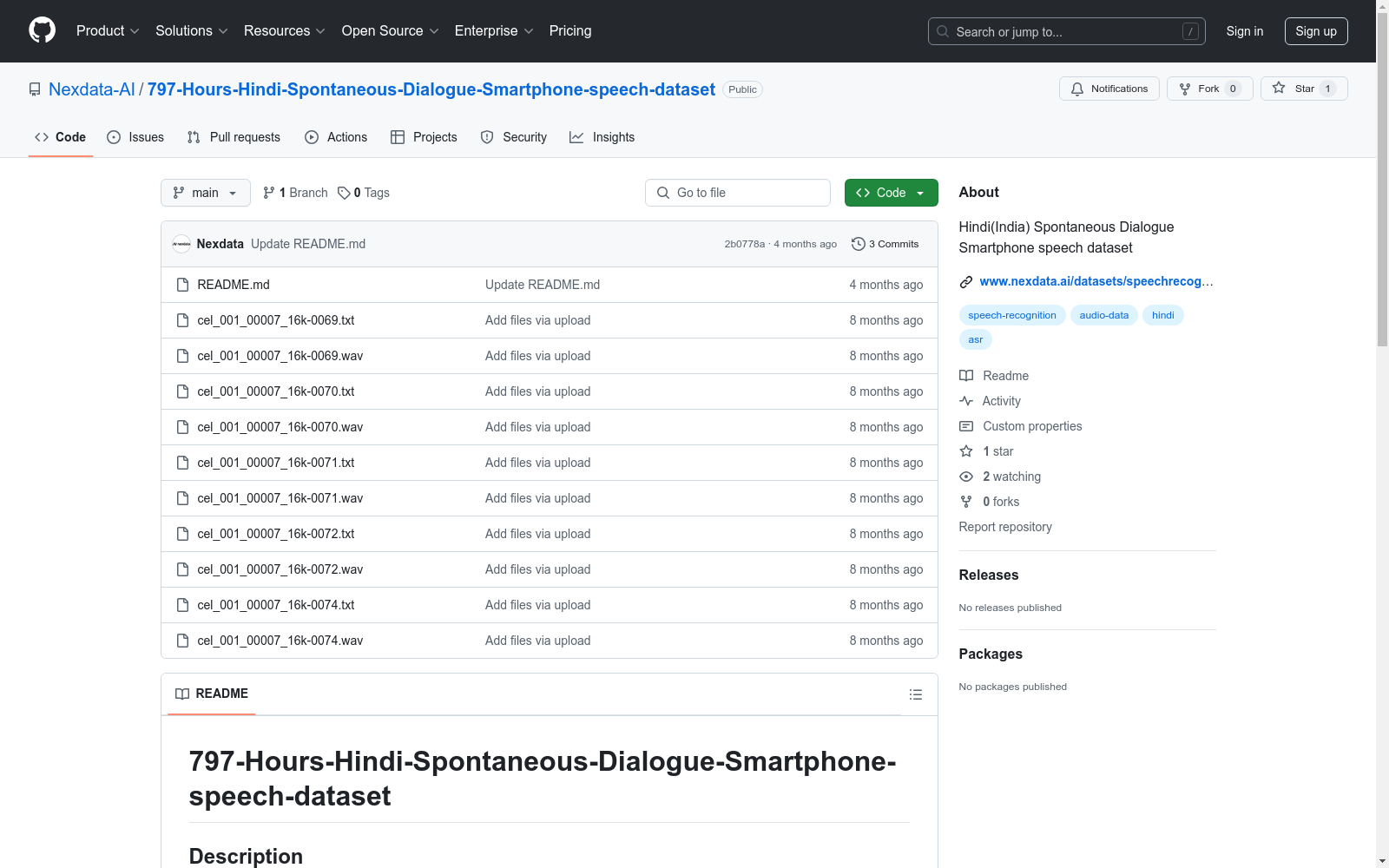Open the green Code dropdown button

[891, 193]
